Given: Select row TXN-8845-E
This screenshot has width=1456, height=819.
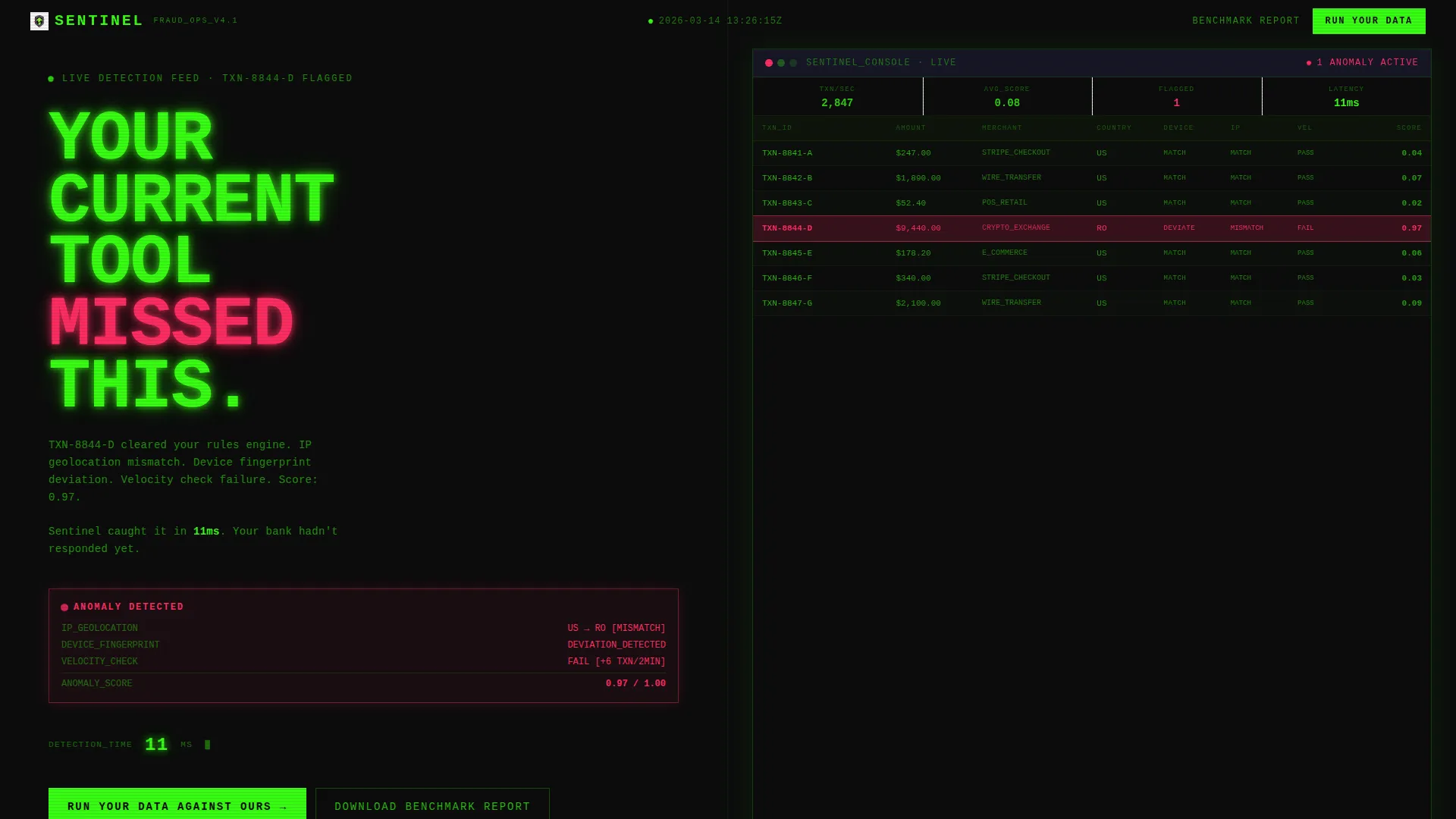Looking at the screenshot, I should click(1092, 253).
